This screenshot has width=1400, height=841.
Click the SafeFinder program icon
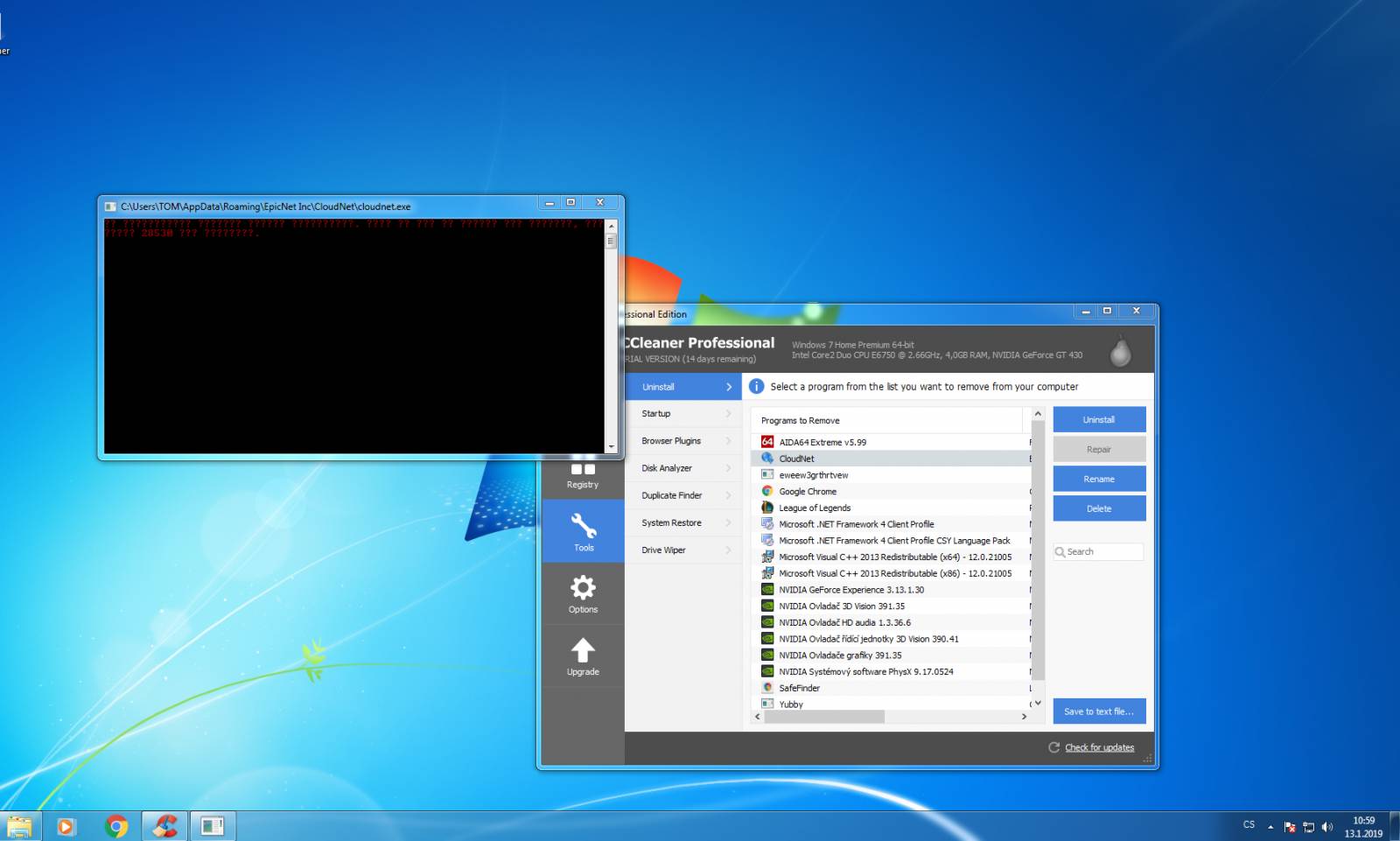tap(767, 688)
